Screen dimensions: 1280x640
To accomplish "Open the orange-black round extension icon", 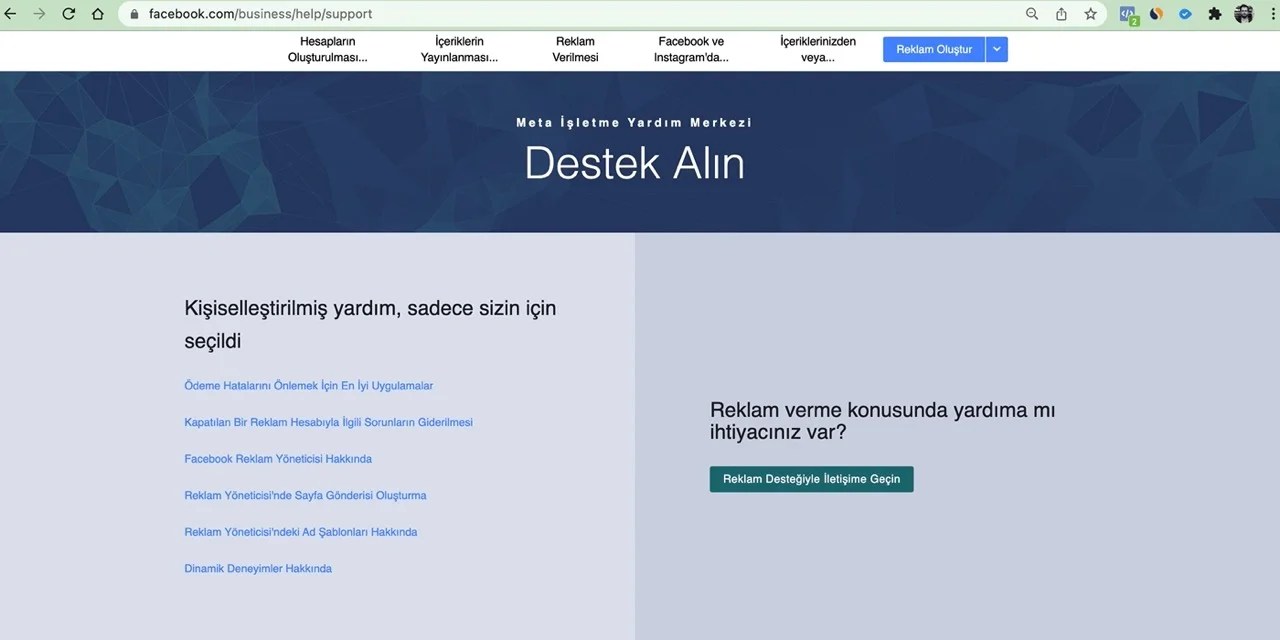I will point(1156,14).
